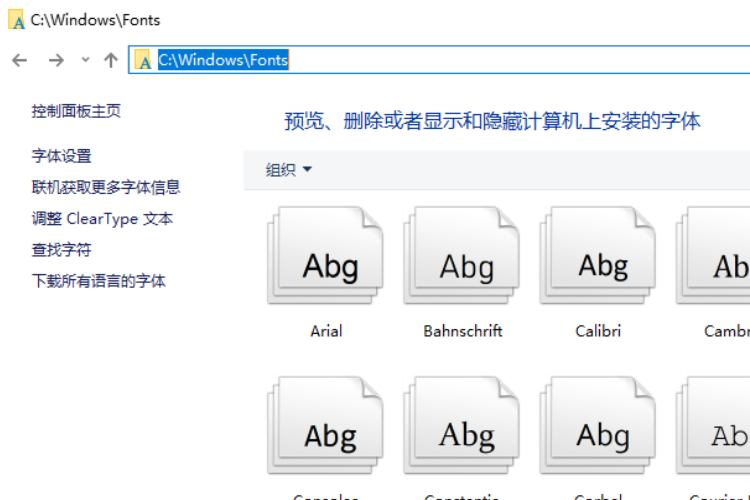
Task: Open 字体设置 link
Action: click(x=61, y=156)
